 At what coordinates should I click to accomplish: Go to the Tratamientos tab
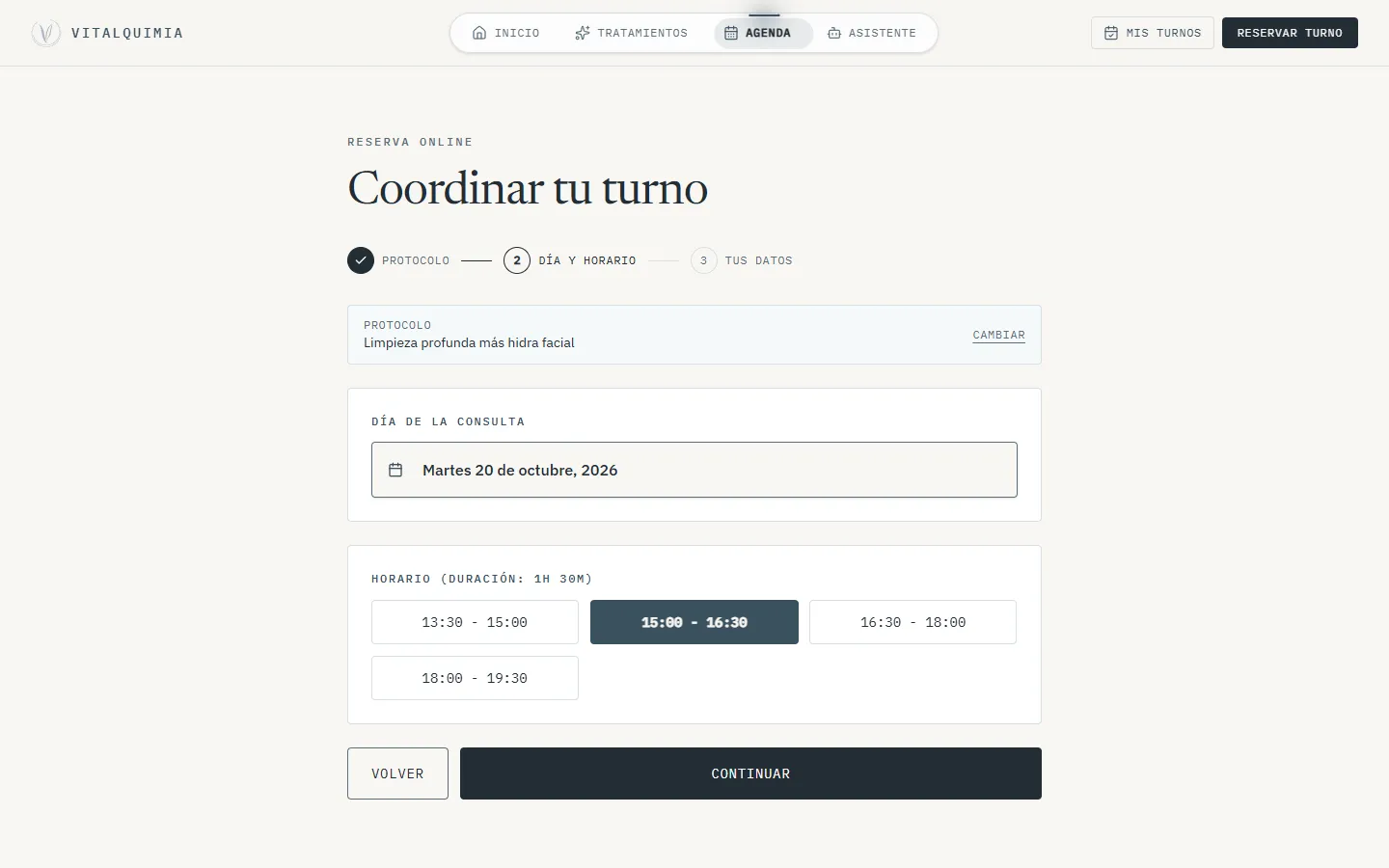click(632, 33)
